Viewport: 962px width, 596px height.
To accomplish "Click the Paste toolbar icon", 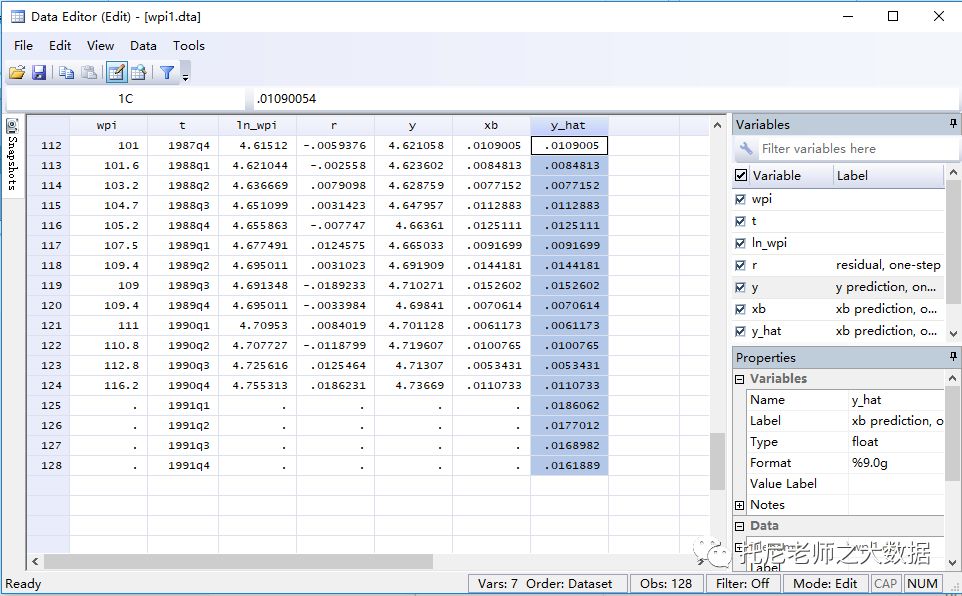I will pyautogui.click(x=89, y=73).
